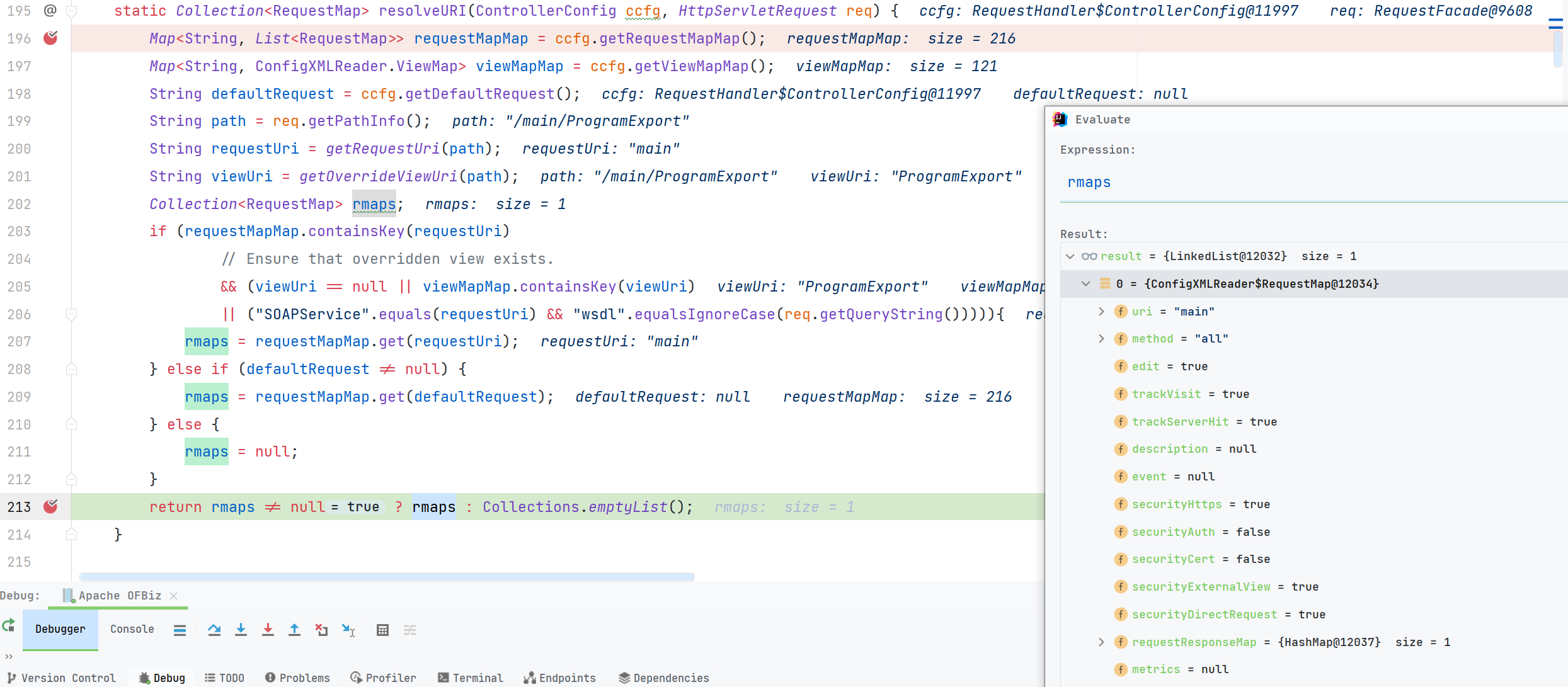
Task: Toggle fold marker at line 212
Action: point(71,479)
